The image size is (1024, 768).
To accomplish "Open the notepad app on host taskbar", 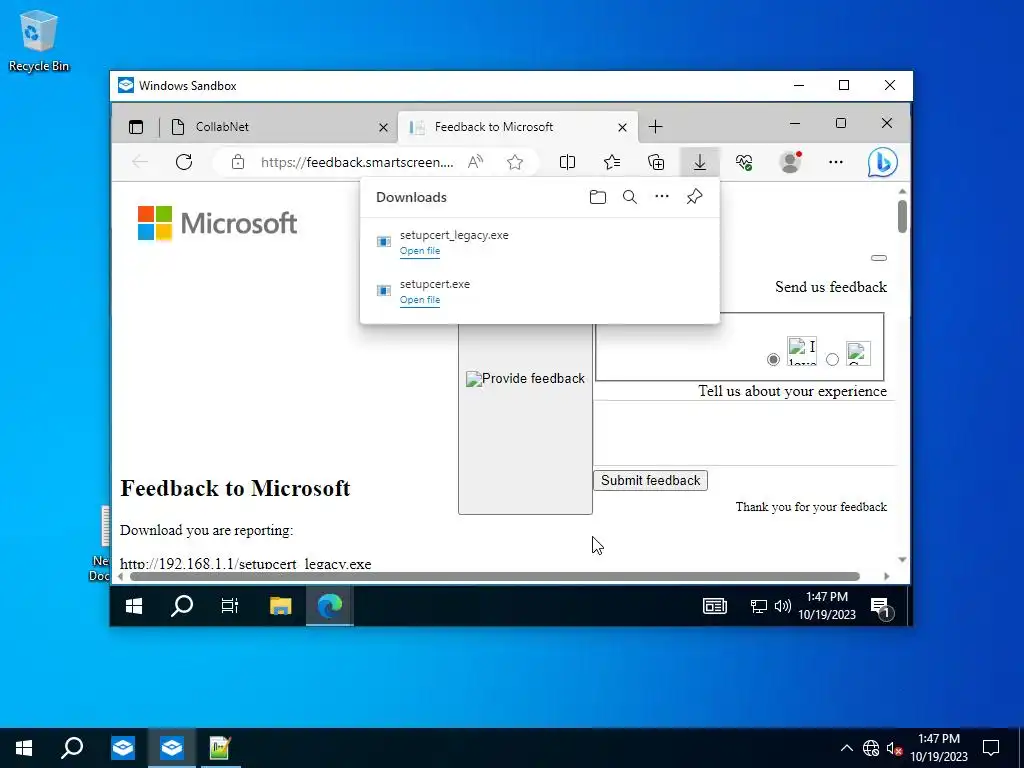I will [x=220, y=748].
